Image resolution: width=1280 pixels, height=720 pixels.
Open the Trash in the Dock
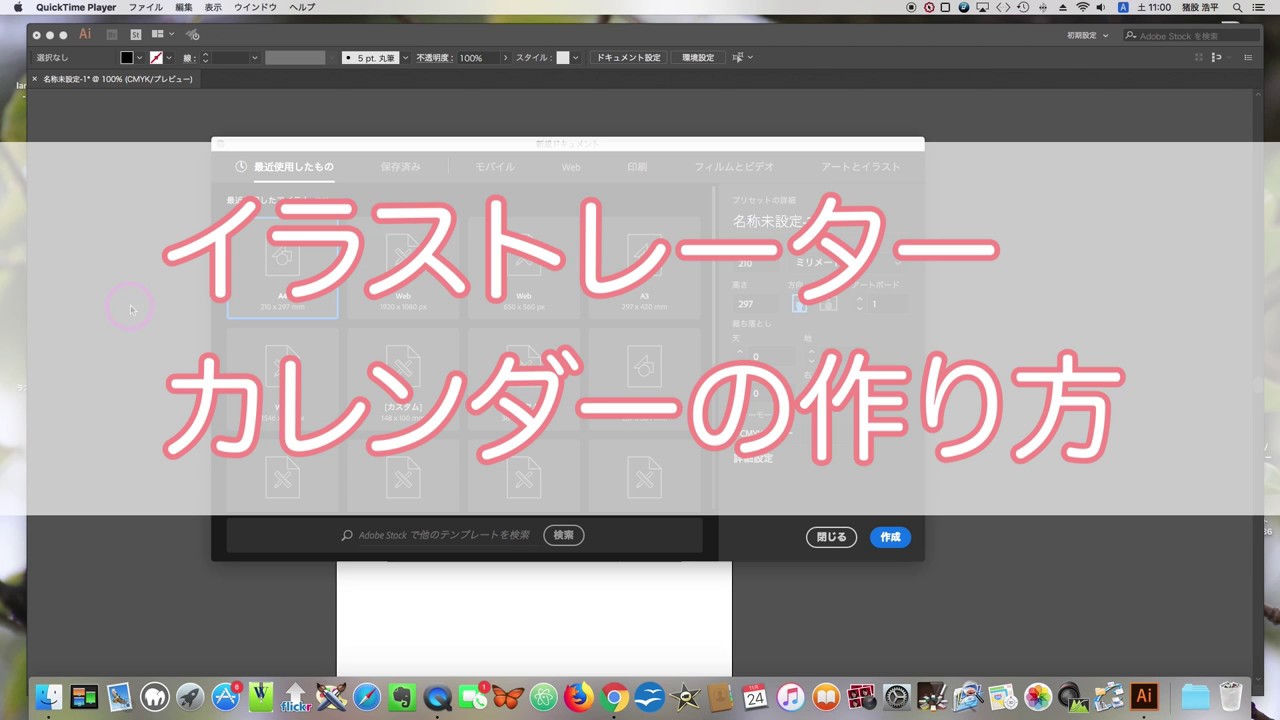point(1231,696)
